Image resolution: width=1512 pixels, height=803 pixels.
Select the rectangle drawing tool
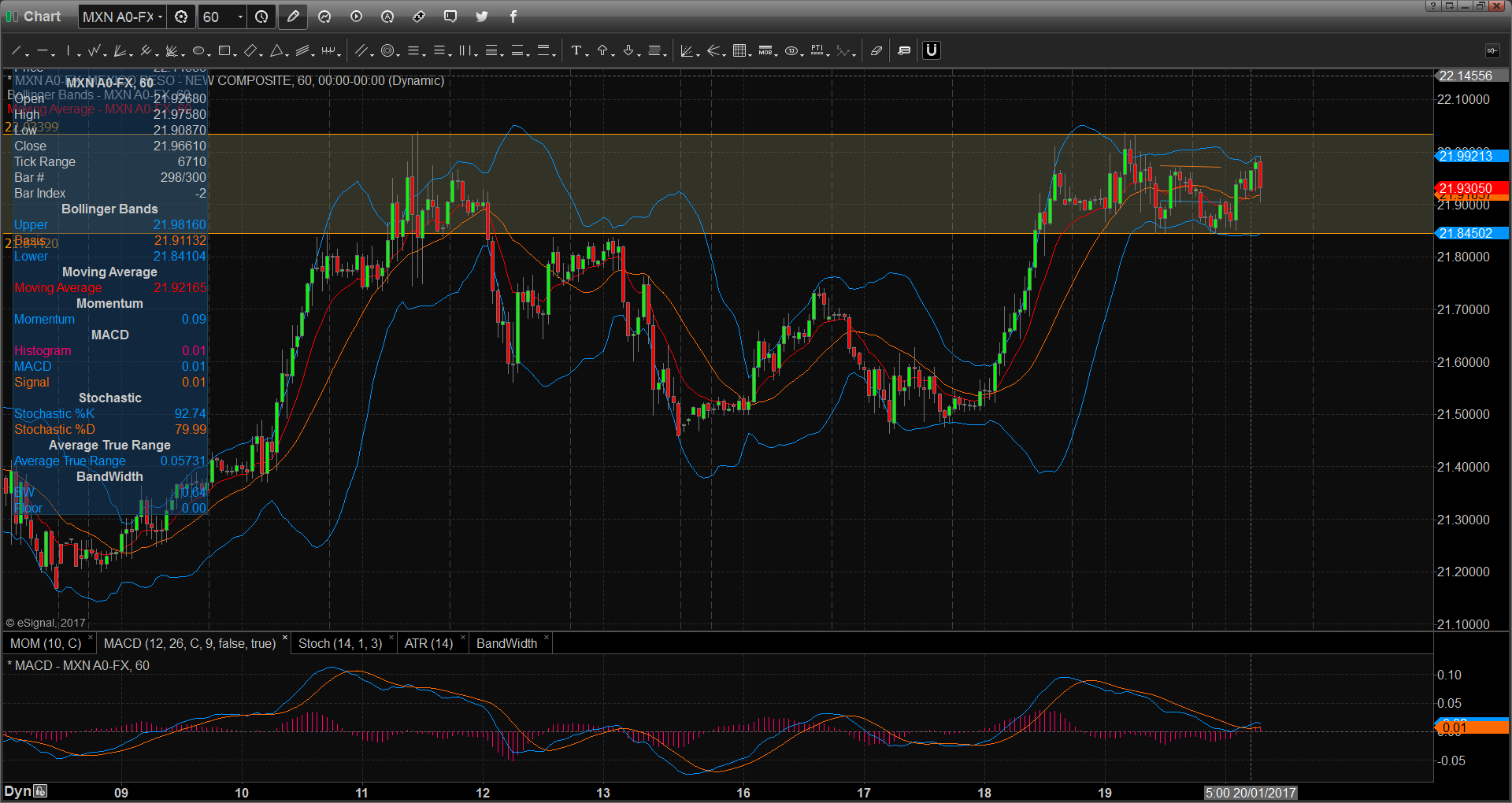click(x=224, y=51)
